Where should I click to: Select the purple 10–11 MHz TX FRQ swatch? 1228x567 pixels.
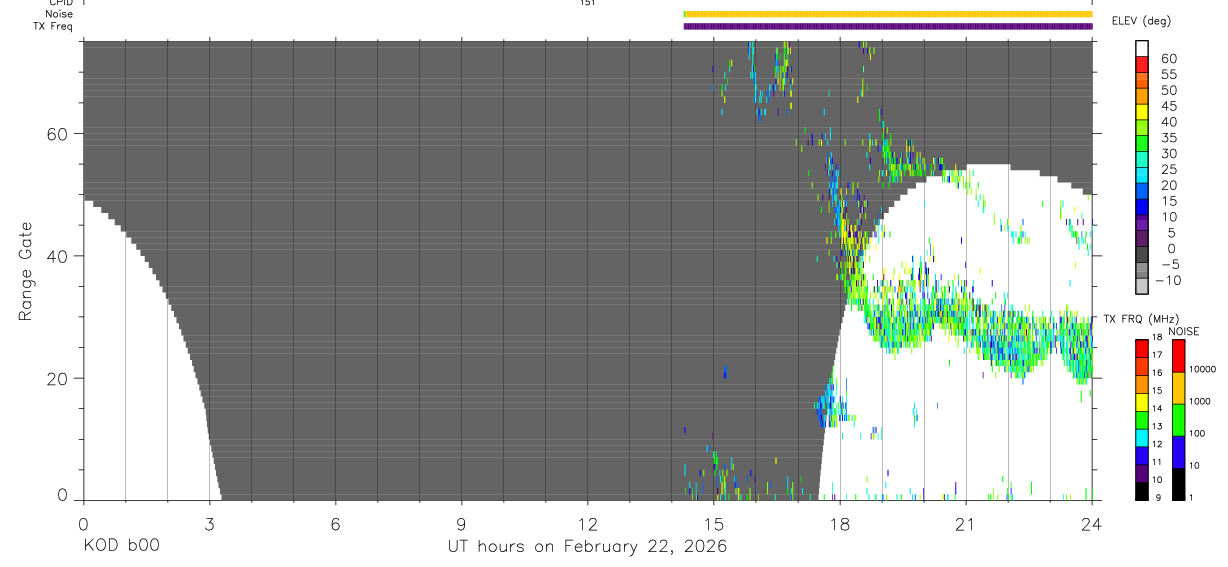1141,473
